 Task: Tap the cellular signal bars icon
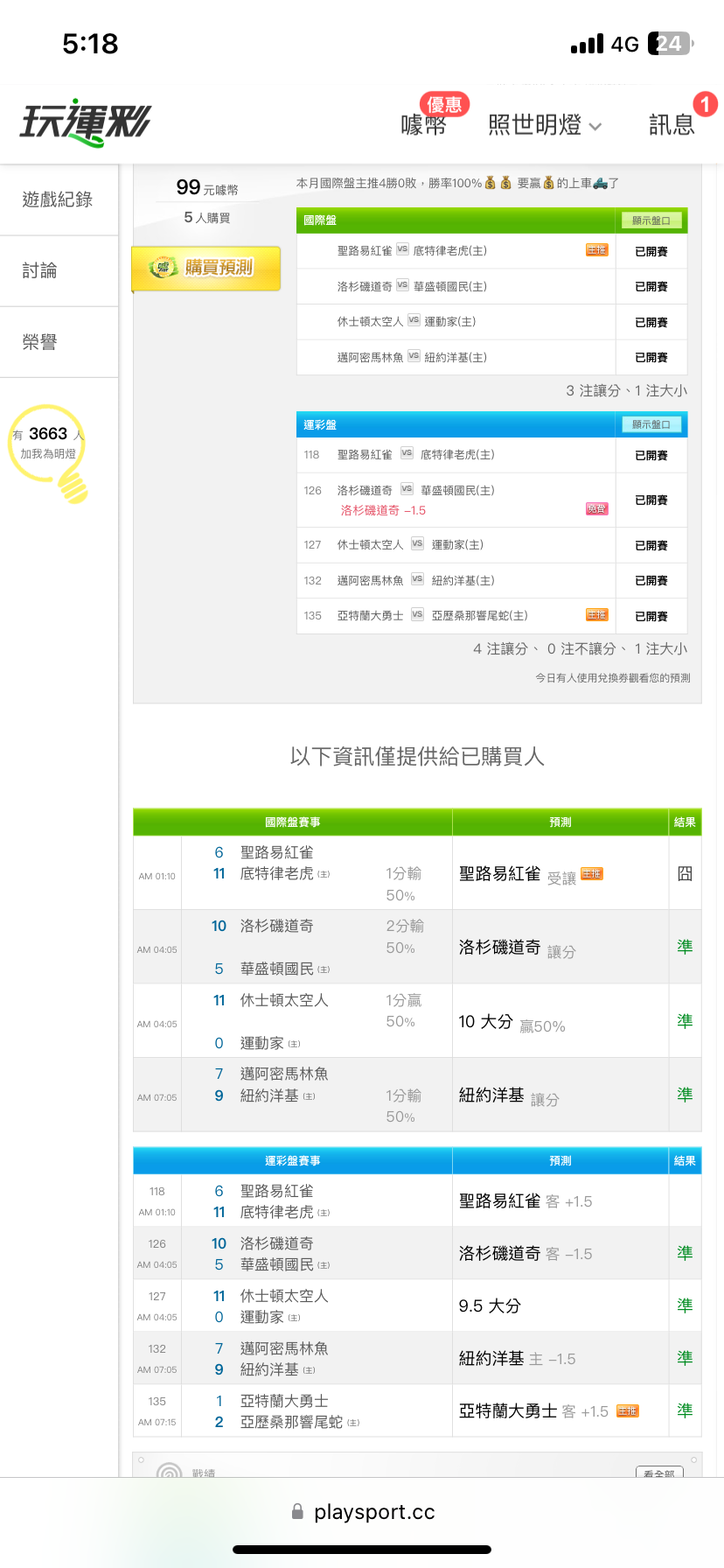pos(587,44)
